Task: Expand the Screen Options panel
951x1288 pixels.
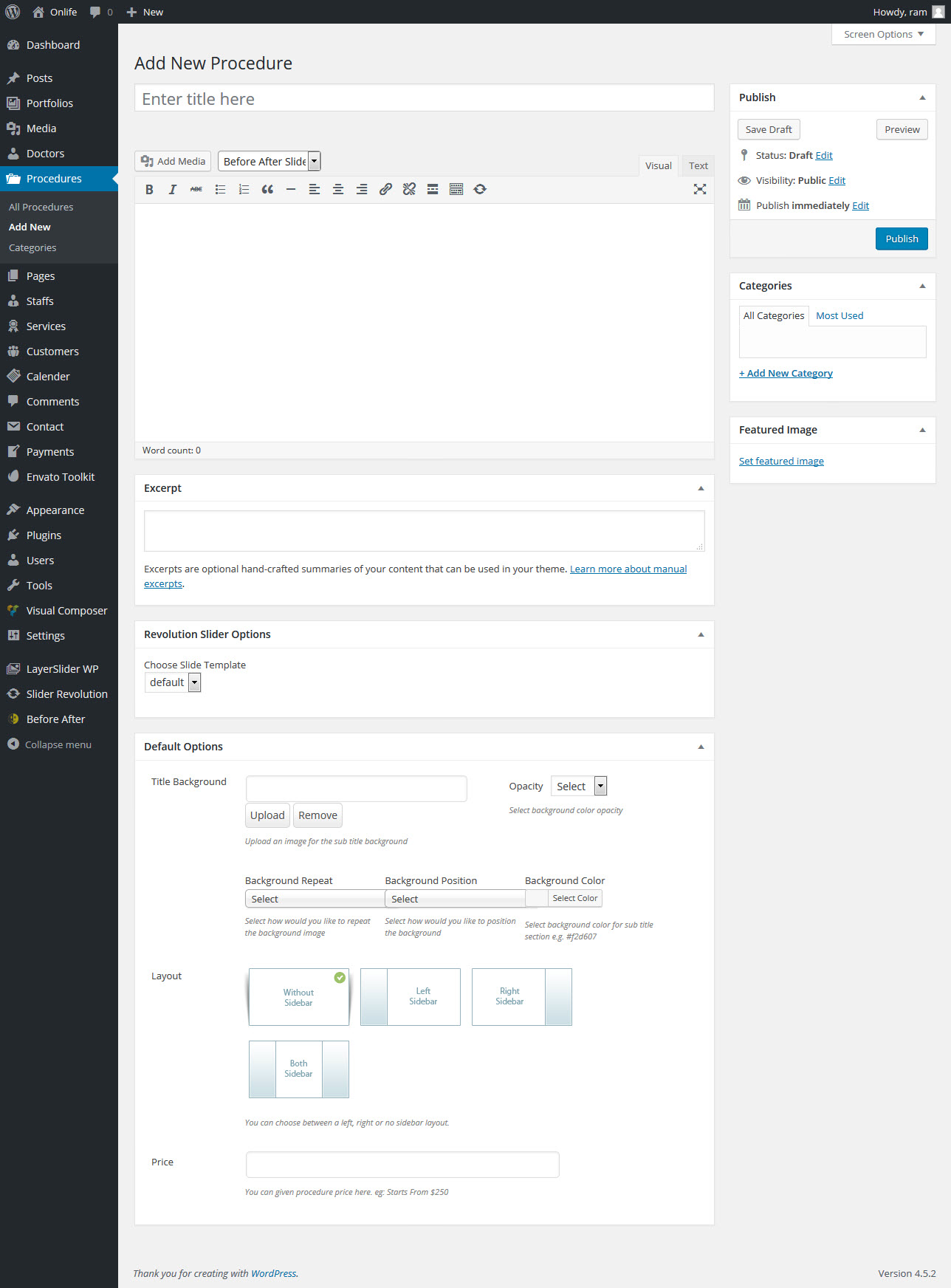Action: pos(883,35)
